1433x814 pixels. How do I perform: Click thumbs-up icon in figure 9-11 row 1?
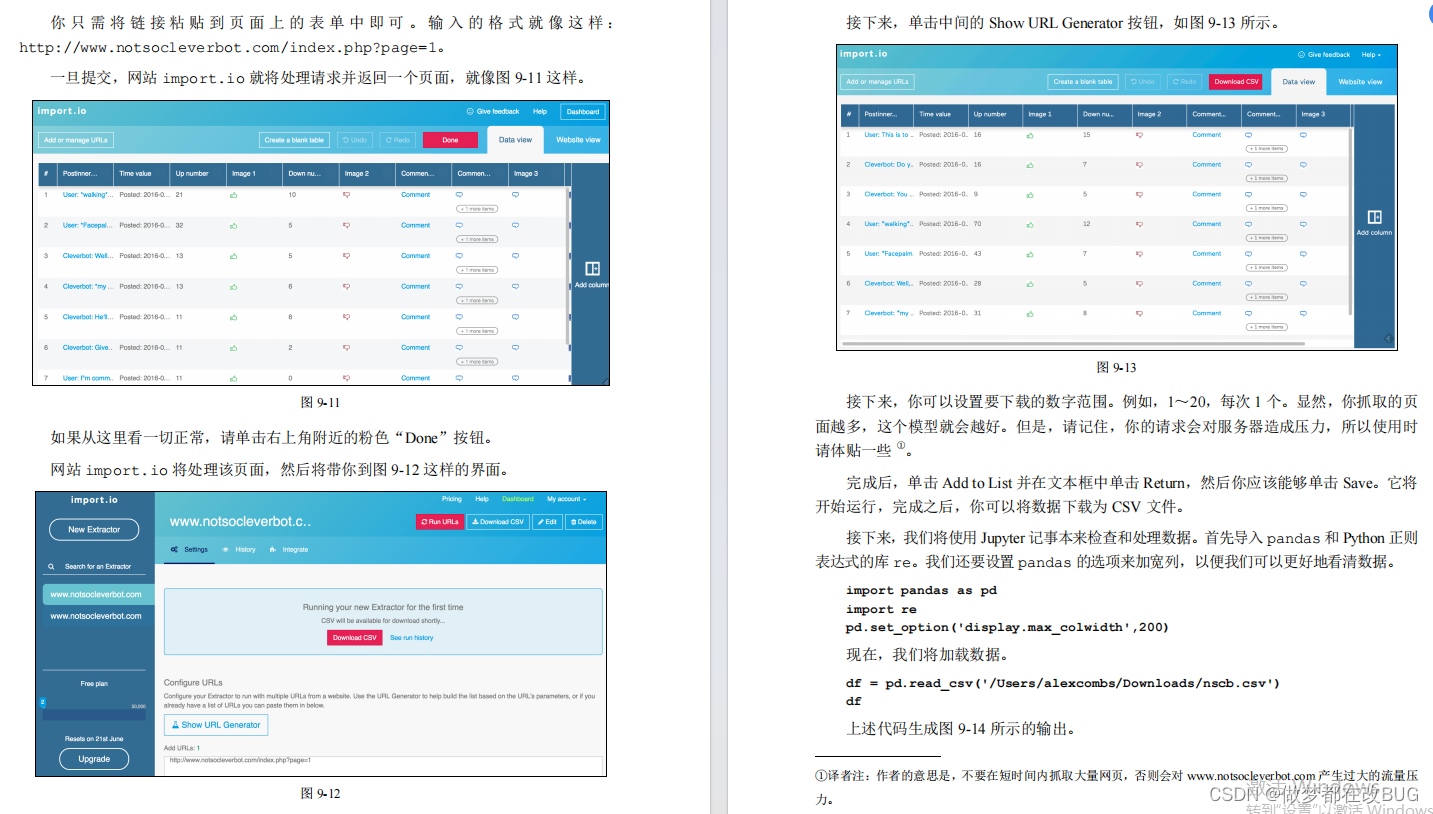(233, 195)
